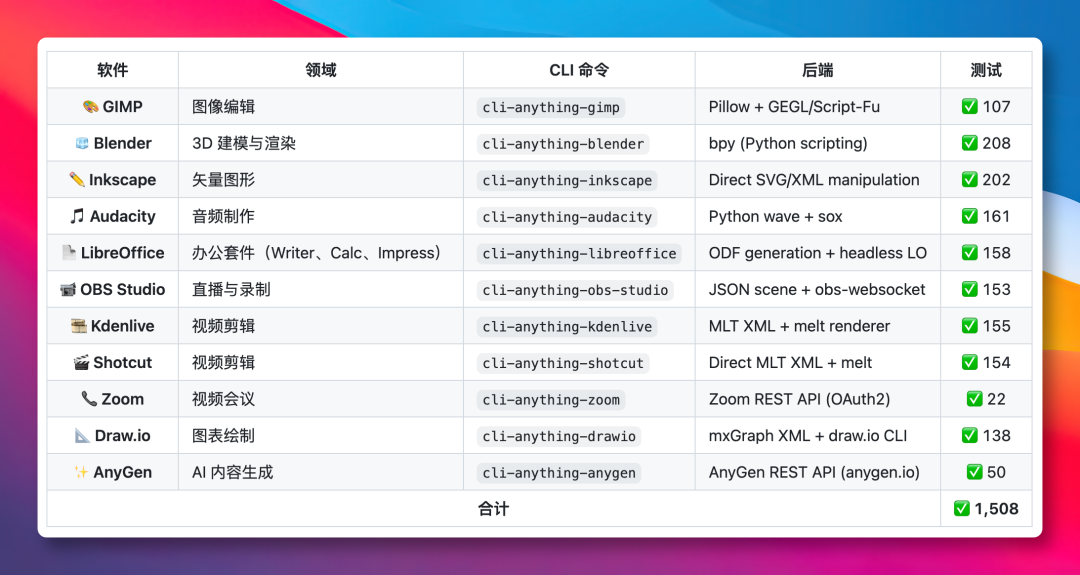
Task: Click the 办公套件 Writer Calc Impress cell
Action: click(x=320, y=253)
